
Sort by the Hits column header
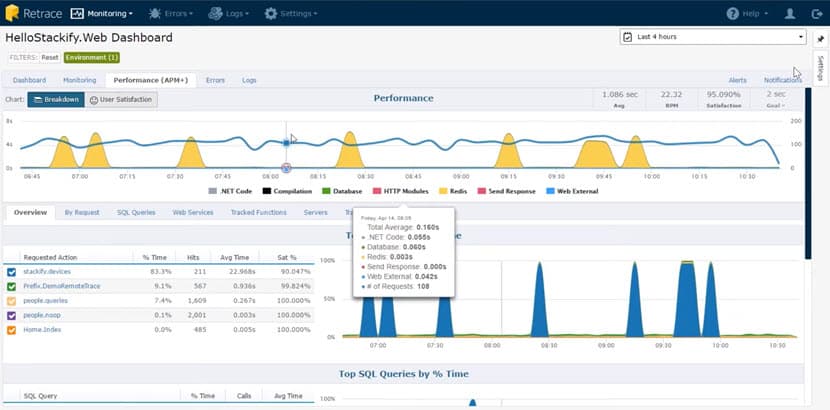[193, 258]
